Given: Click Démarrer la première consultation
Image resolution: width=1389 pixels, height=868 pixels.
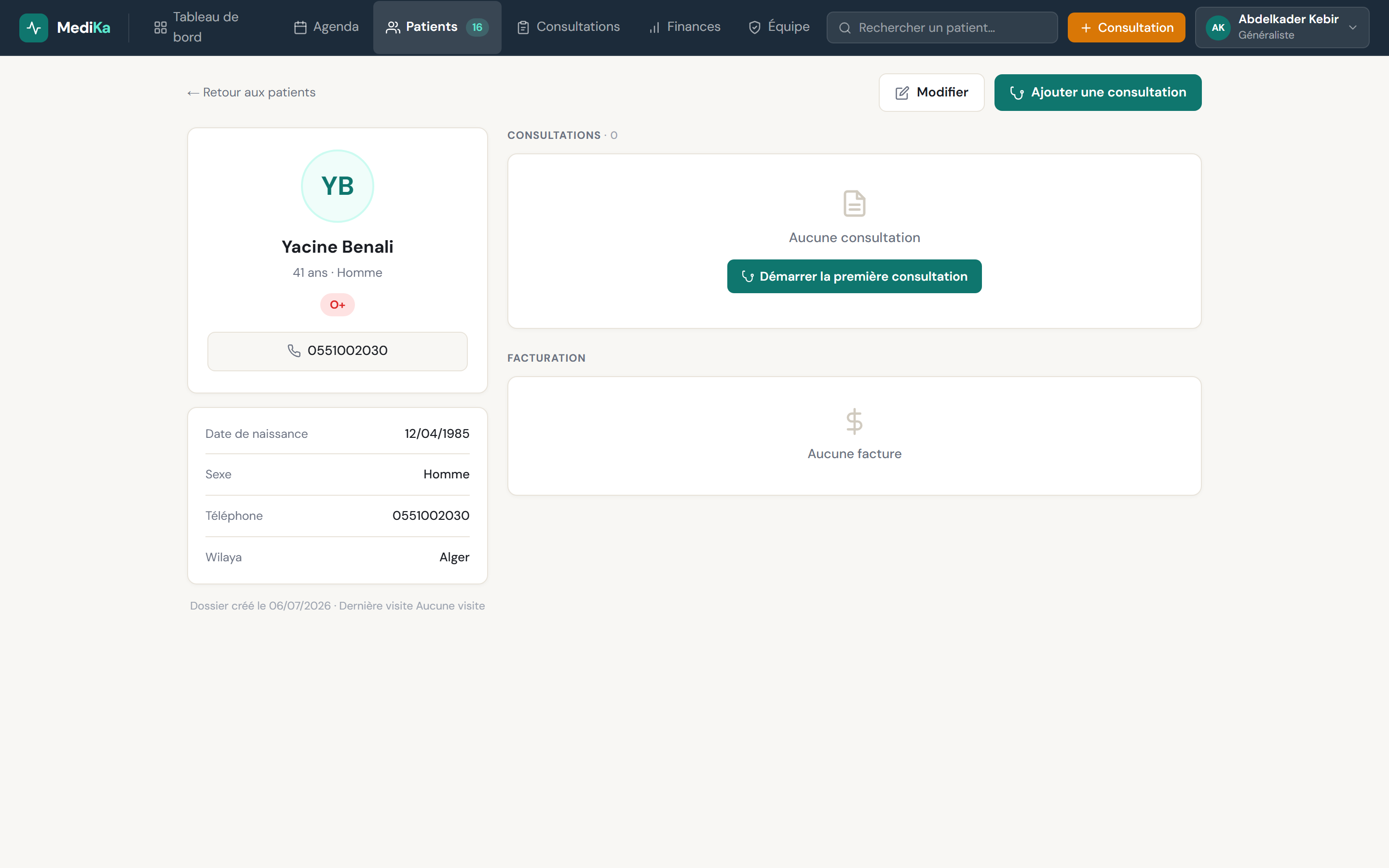Looking at the screenshot, I should pos(854,277).
